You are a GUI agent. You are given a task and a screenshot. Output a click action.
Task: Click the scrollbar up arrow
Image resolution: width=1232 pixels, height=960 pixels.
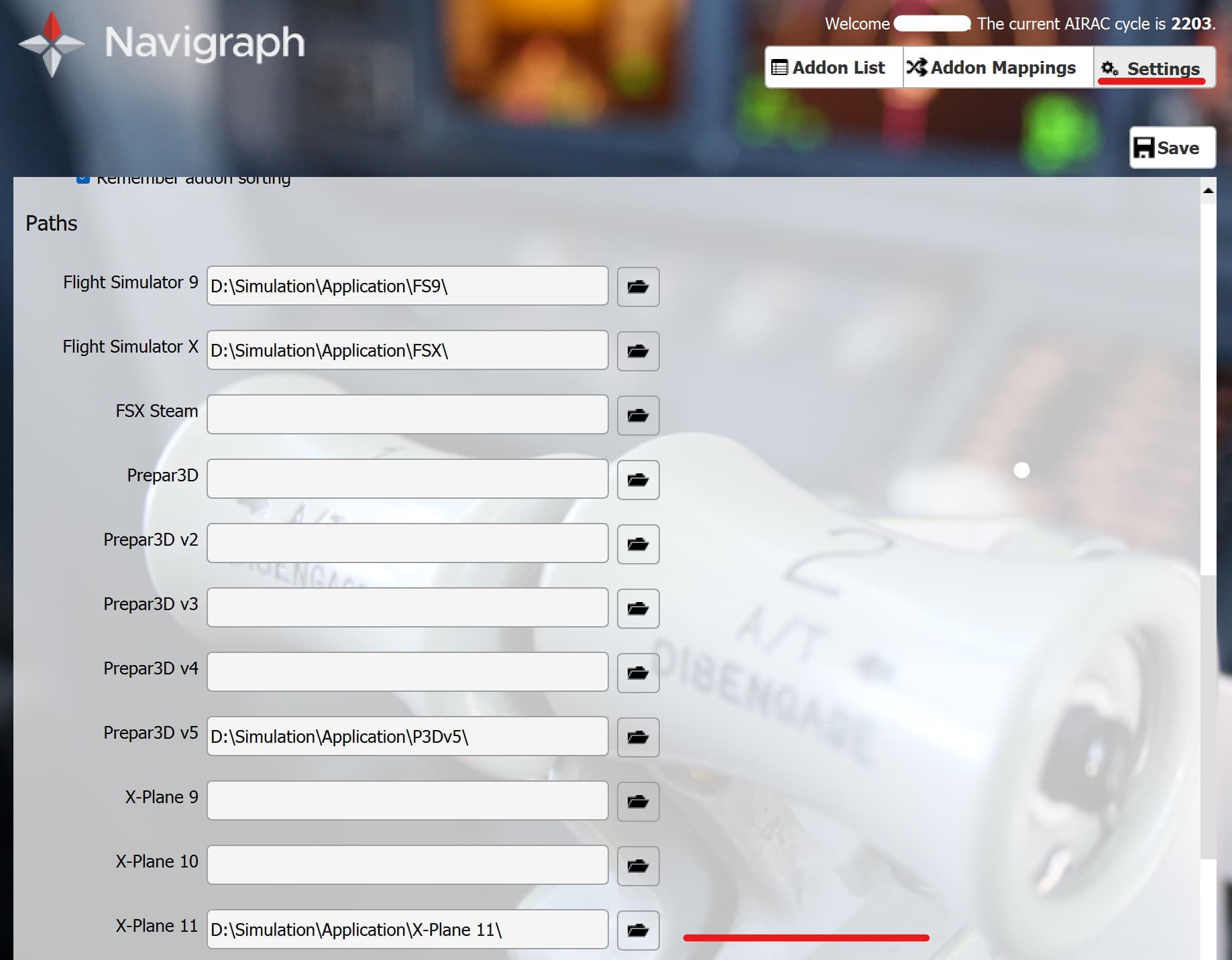pyautogui.click(x=1208, y=190)
